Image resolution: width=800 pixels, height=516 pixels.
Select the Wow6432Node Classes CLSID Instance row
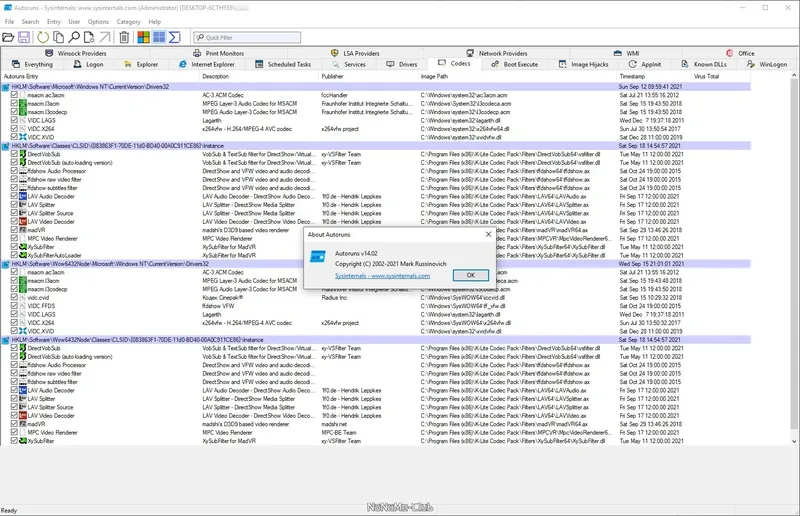pos(376,339)
